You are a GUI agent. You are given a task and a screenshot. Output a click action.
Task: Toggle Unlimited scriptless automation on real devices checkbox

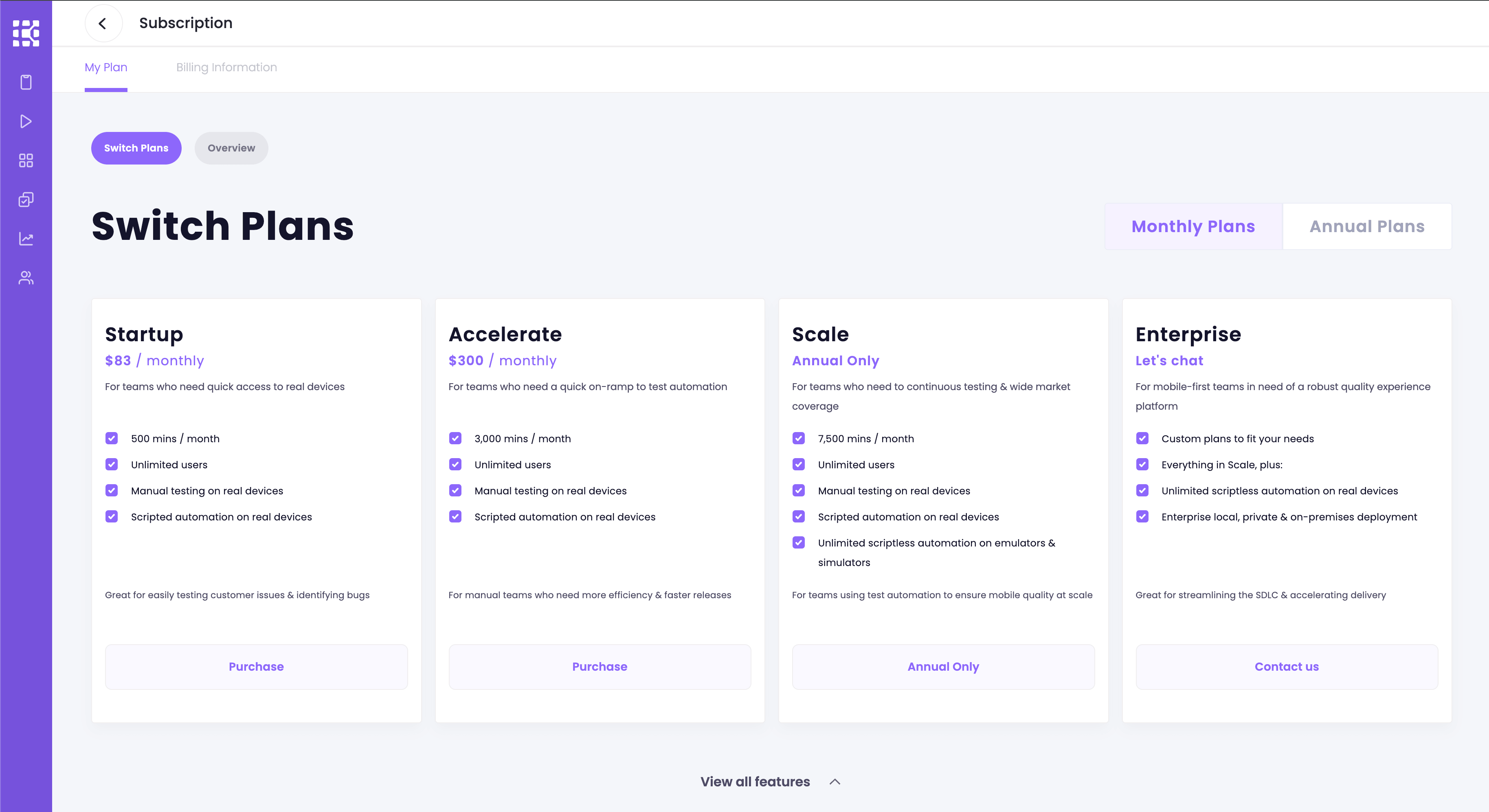1142,491
